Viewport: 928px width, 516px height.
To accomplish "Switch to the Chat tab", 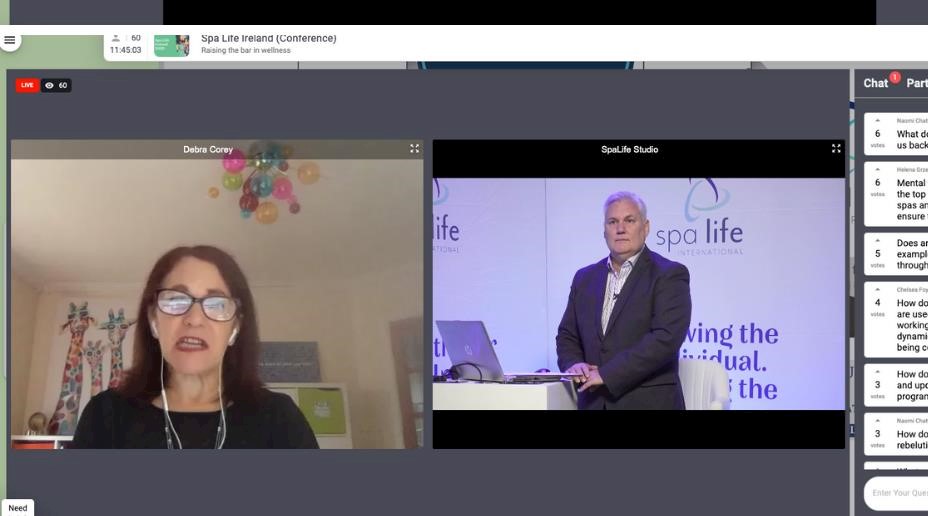I will [875, 83].
